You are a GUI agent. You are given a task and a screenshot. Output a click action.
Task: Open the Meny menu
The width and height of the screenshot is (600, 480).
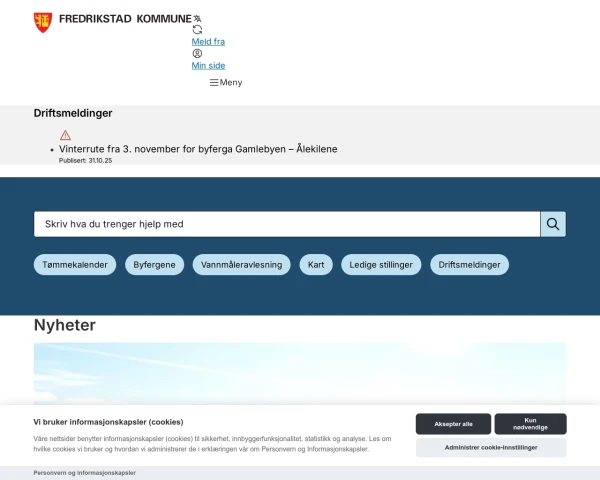[226, 83]
